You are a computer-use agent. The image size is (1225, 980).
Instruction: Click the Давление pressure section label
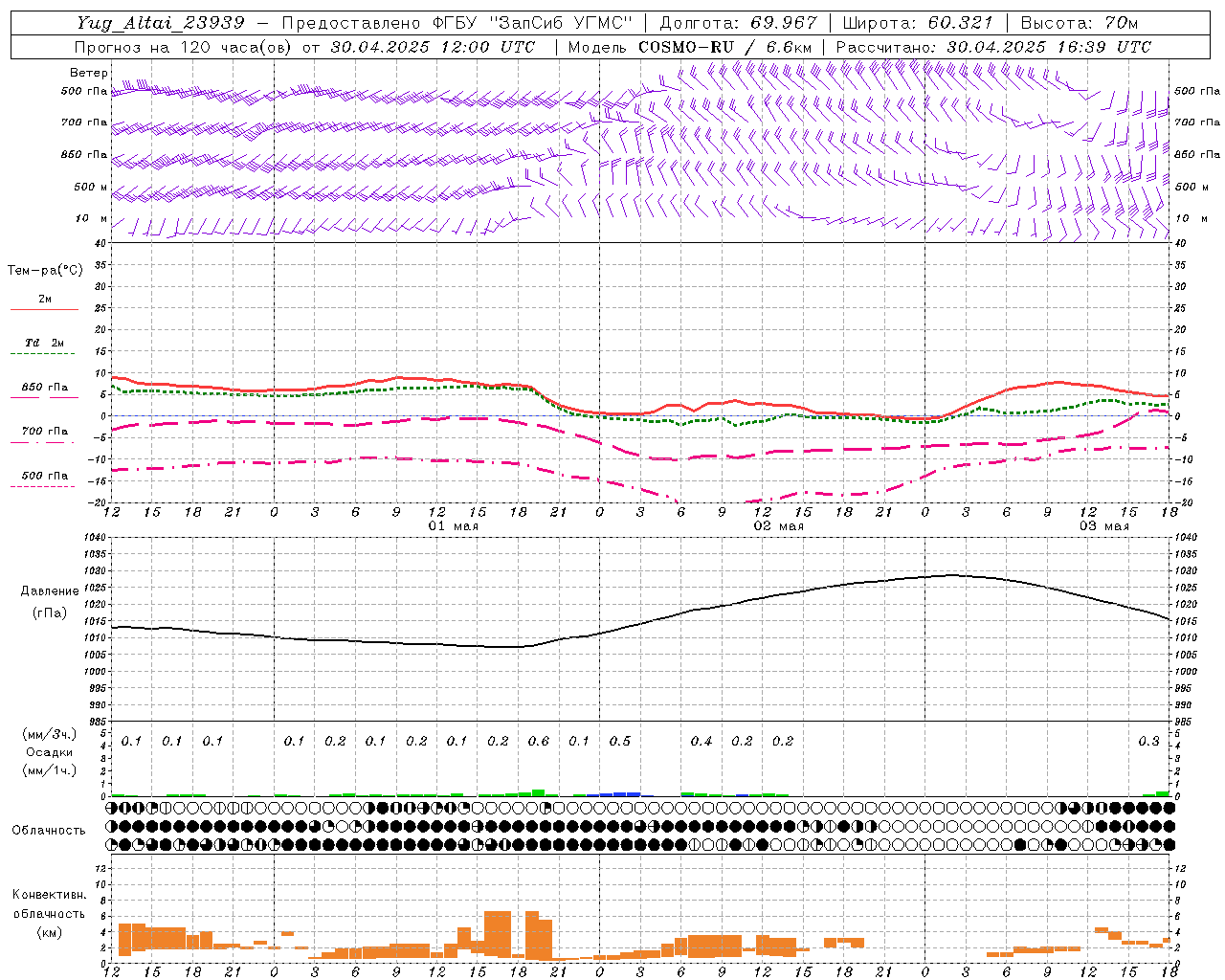[x=49, y=590]
